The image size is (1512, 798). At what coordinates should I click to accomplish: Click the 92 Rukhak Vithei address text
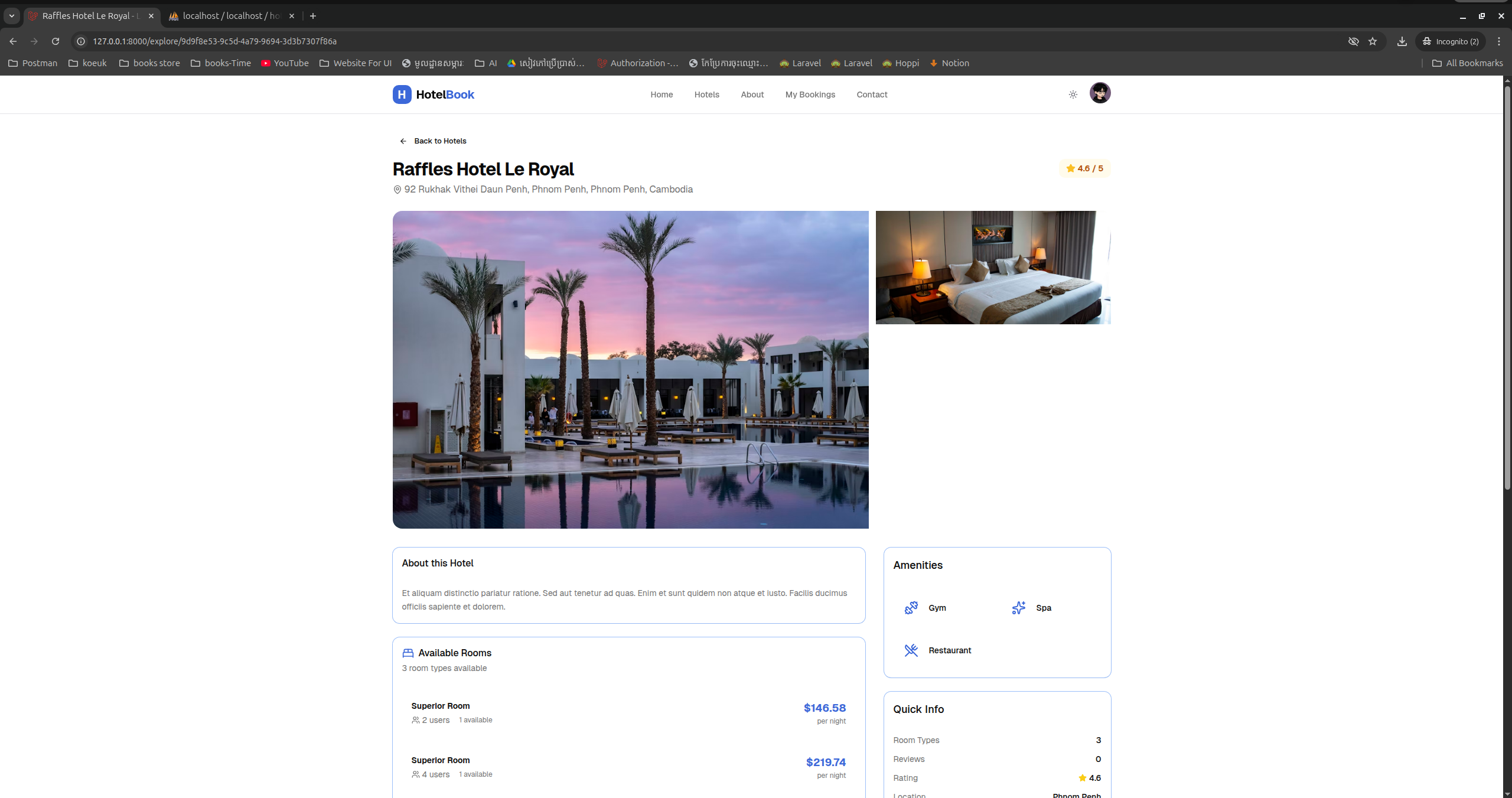[x=549, y=190]
